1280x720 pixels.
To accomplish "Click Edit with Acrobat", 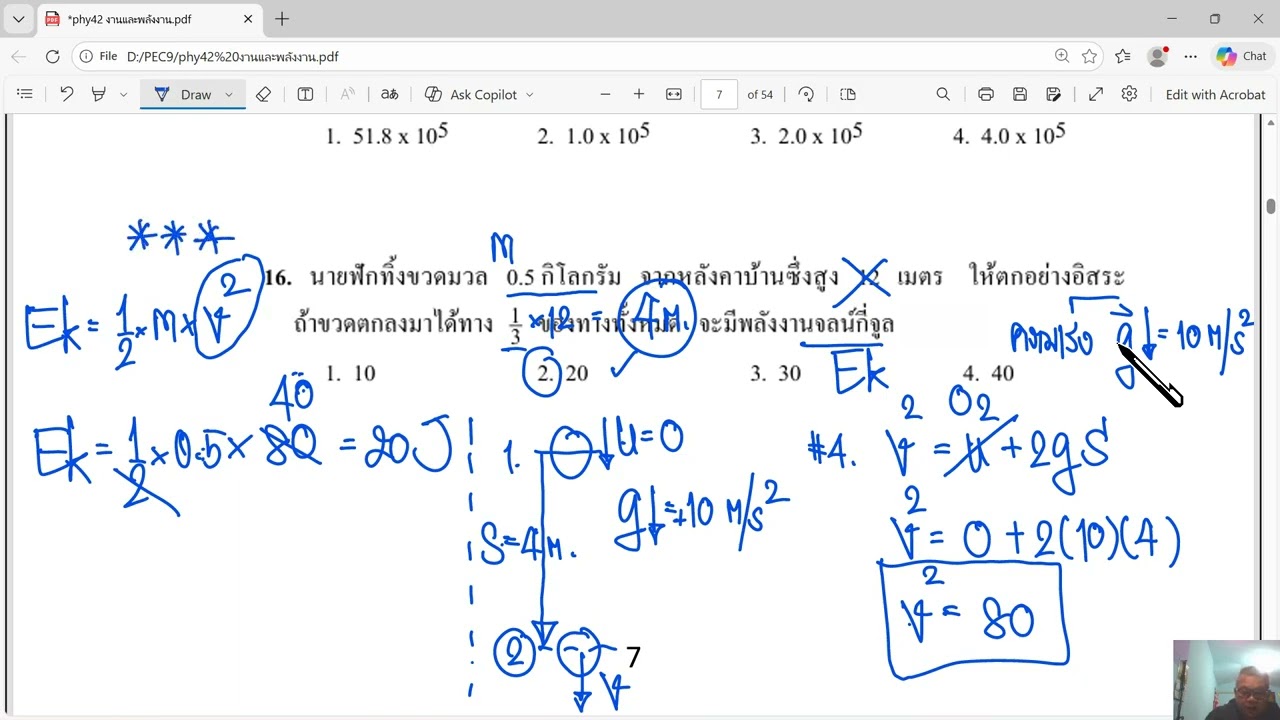I will click(1215, 94).
